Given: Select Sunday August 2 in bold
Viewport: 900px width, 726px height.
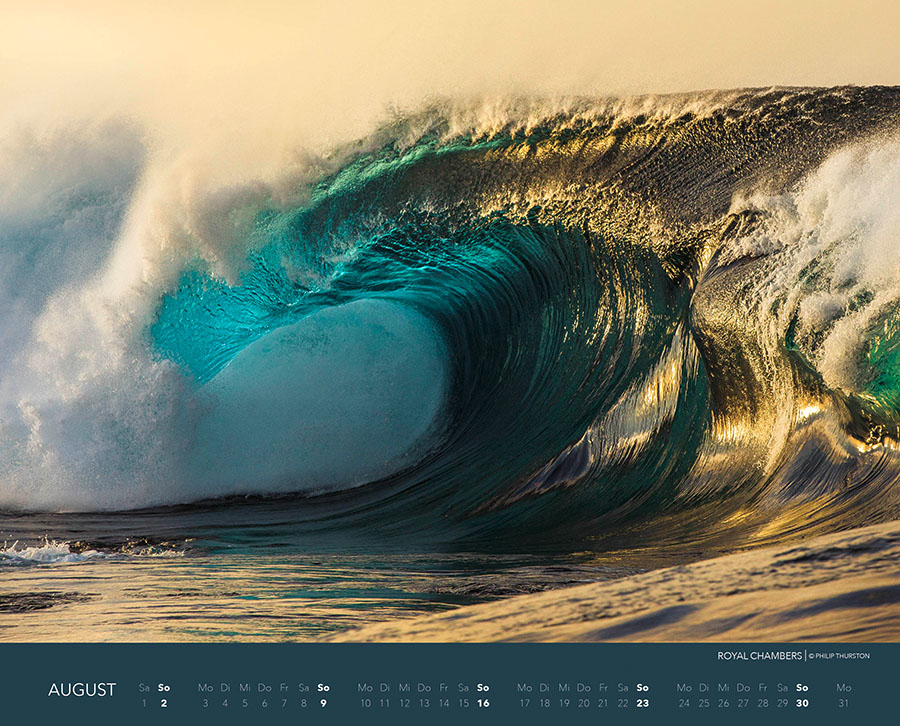Looking at the screenshot, I should (x=164, y=703).
